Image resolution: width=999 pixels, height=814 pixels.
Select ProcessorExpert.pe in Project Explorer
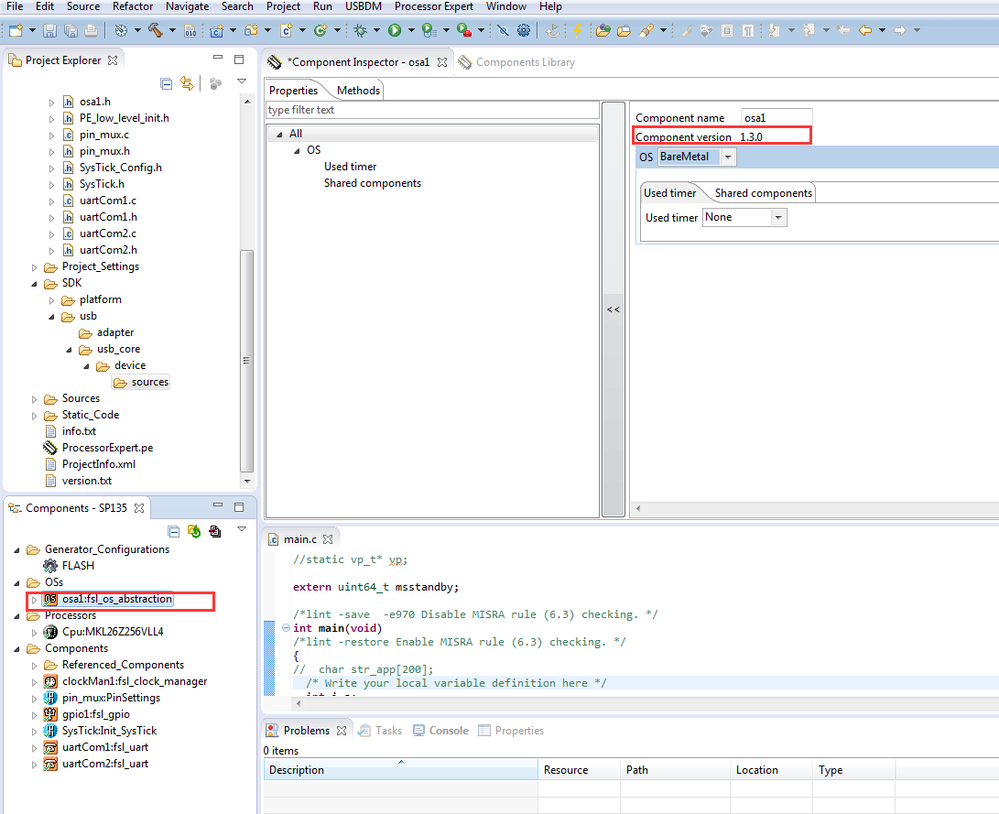(107, 448)
